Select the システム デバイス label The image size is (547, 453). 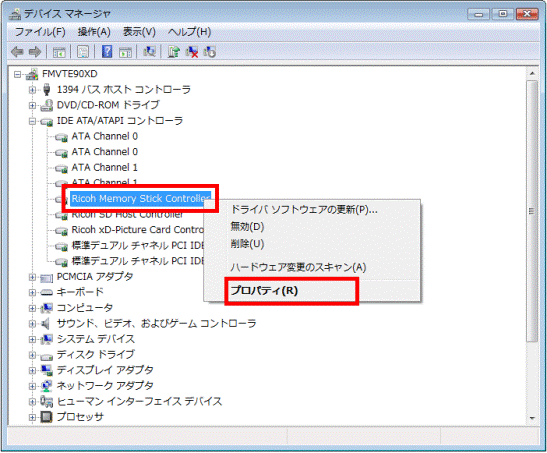coord(96,339)
